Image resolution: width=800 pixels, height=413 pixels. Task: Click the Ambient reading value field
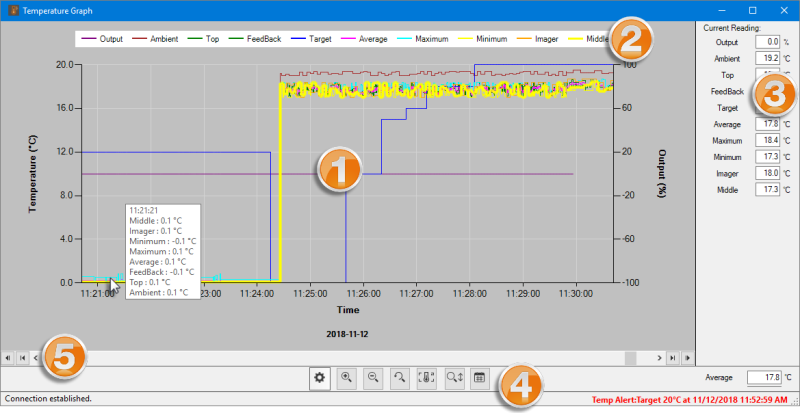(766, 59)
